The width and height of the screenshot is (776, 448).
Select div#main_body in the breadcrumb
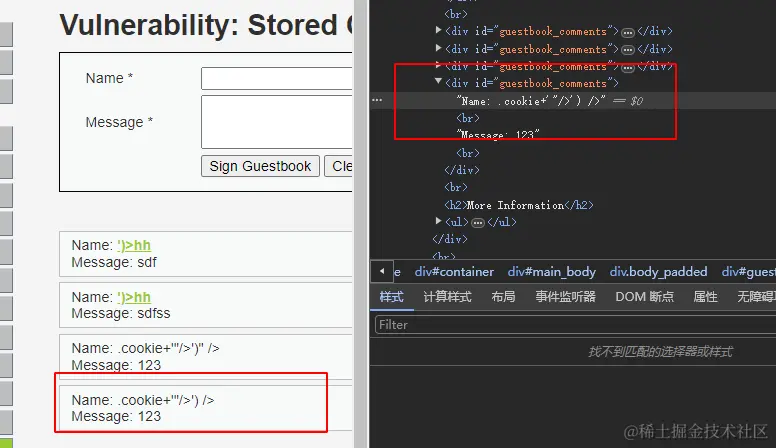point(551,272)
